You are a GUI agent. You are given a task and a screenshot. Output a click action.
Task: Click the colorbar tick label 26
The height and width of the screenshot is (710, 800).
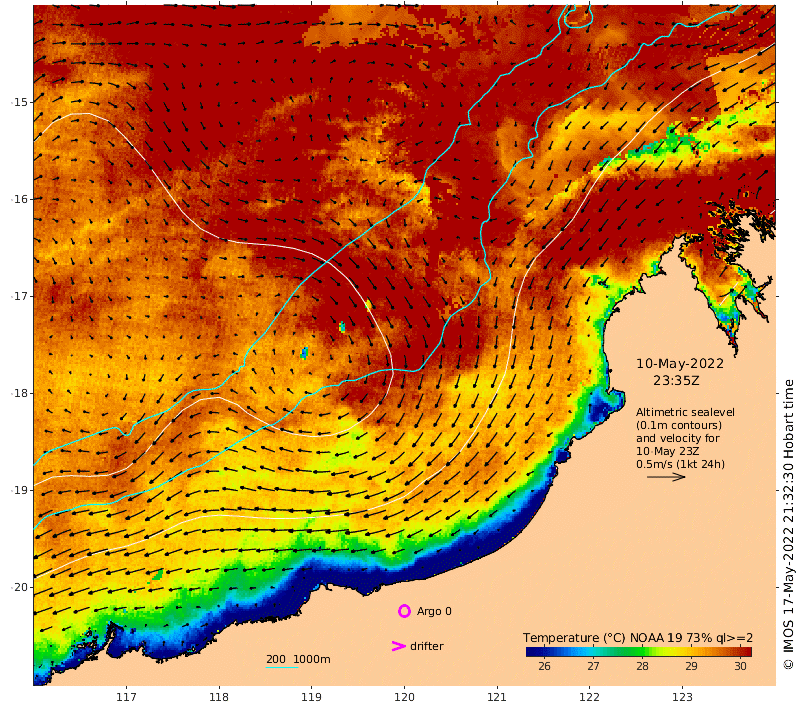(x=544, y=666)
